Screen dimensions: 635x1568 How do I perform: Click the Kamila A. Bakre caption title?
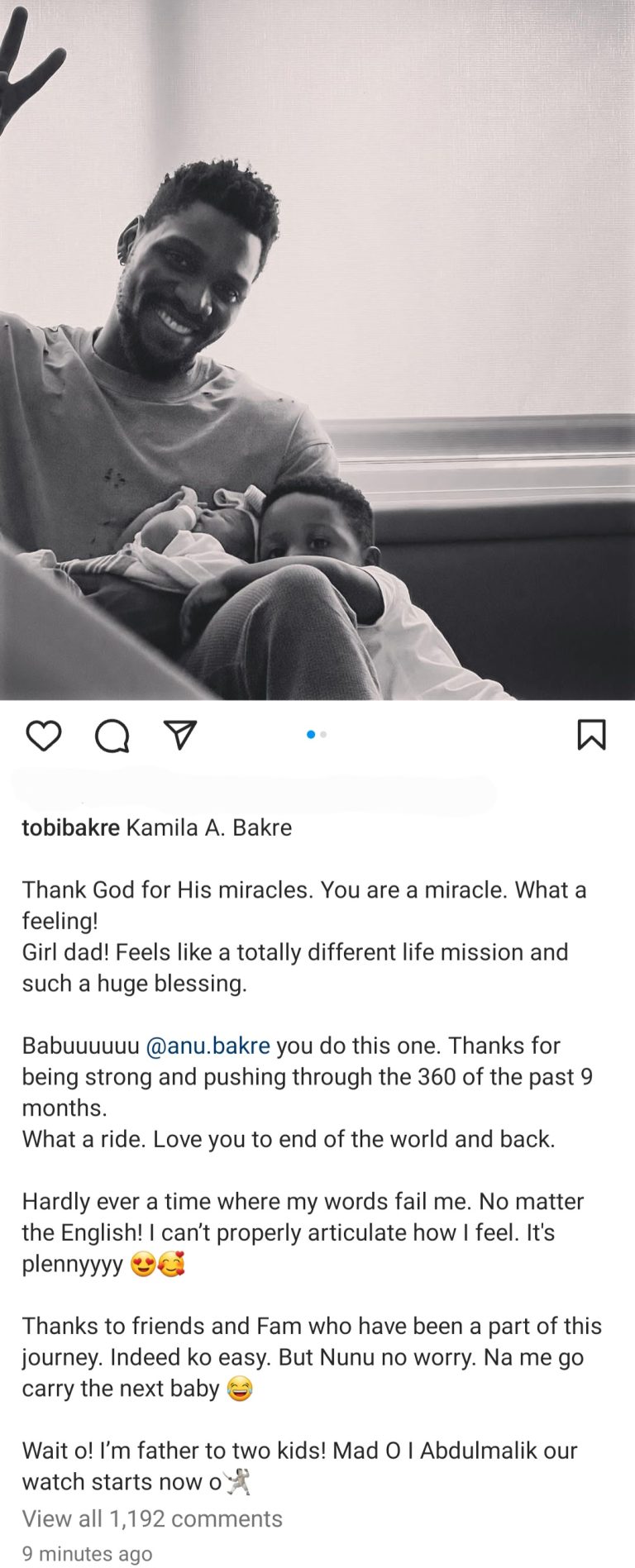(208, 827)
